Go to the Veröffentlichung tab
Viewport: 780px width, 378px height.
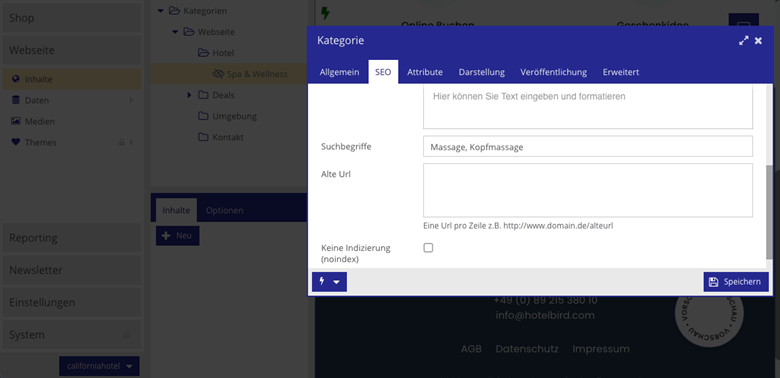click(x=554, y=72)
